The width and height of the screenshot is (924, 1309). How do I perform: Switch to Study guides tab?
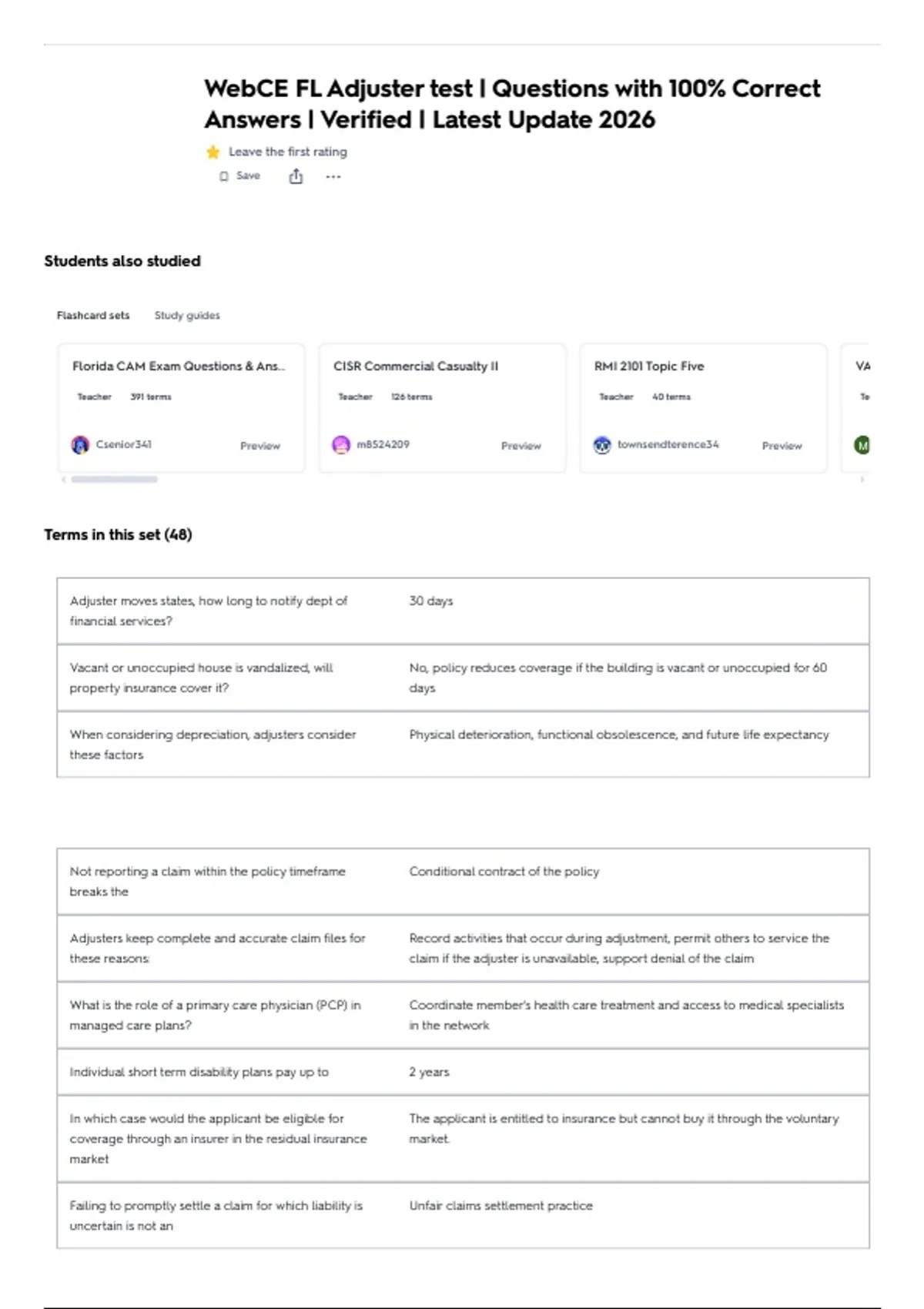[x=187, y=316]
